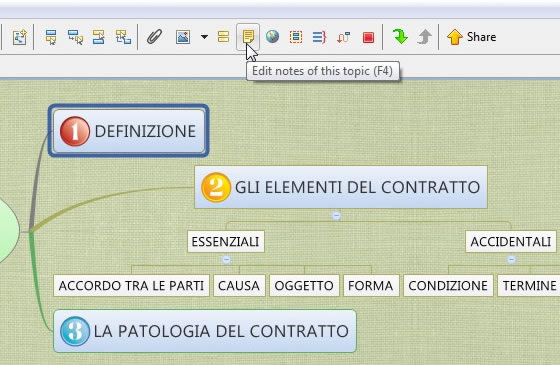The image size is (560, 365).
Task: Open the image insert dropdown arrow
Action: click(204, 37)
